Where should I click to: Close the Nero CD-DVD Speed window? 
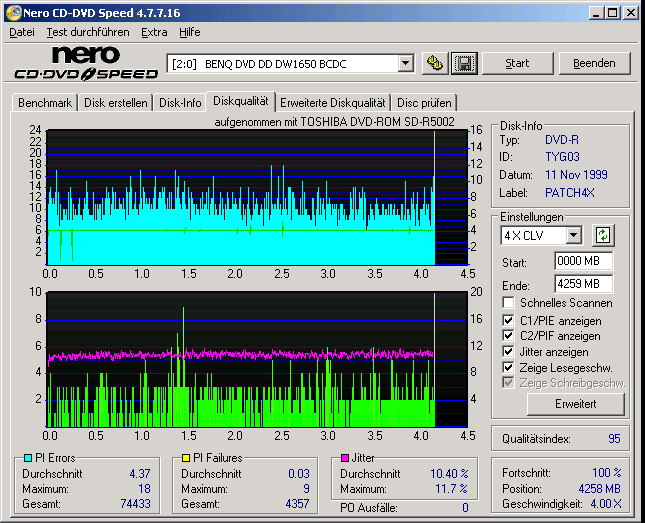click(x=630, y=13)
